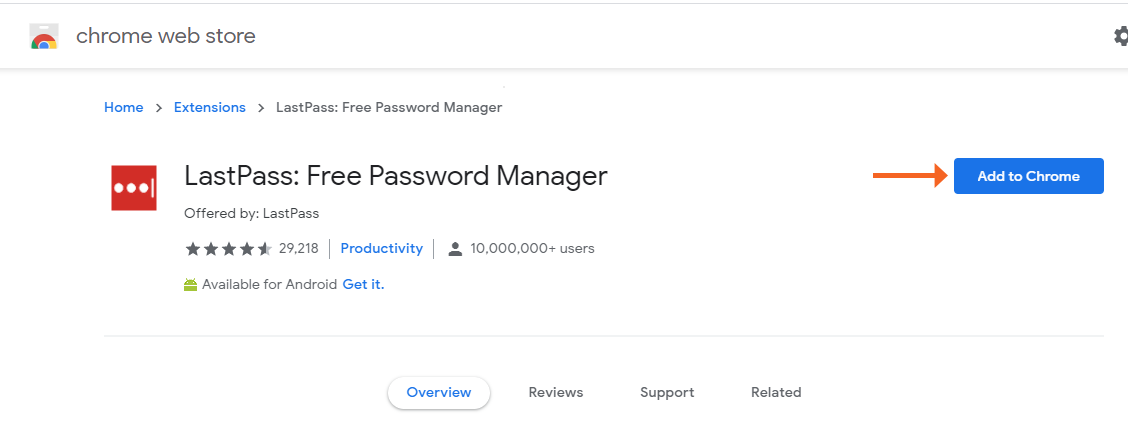Click the chevron separator after Home
This screenshot has width=1128, height=421.
point(159,108)
